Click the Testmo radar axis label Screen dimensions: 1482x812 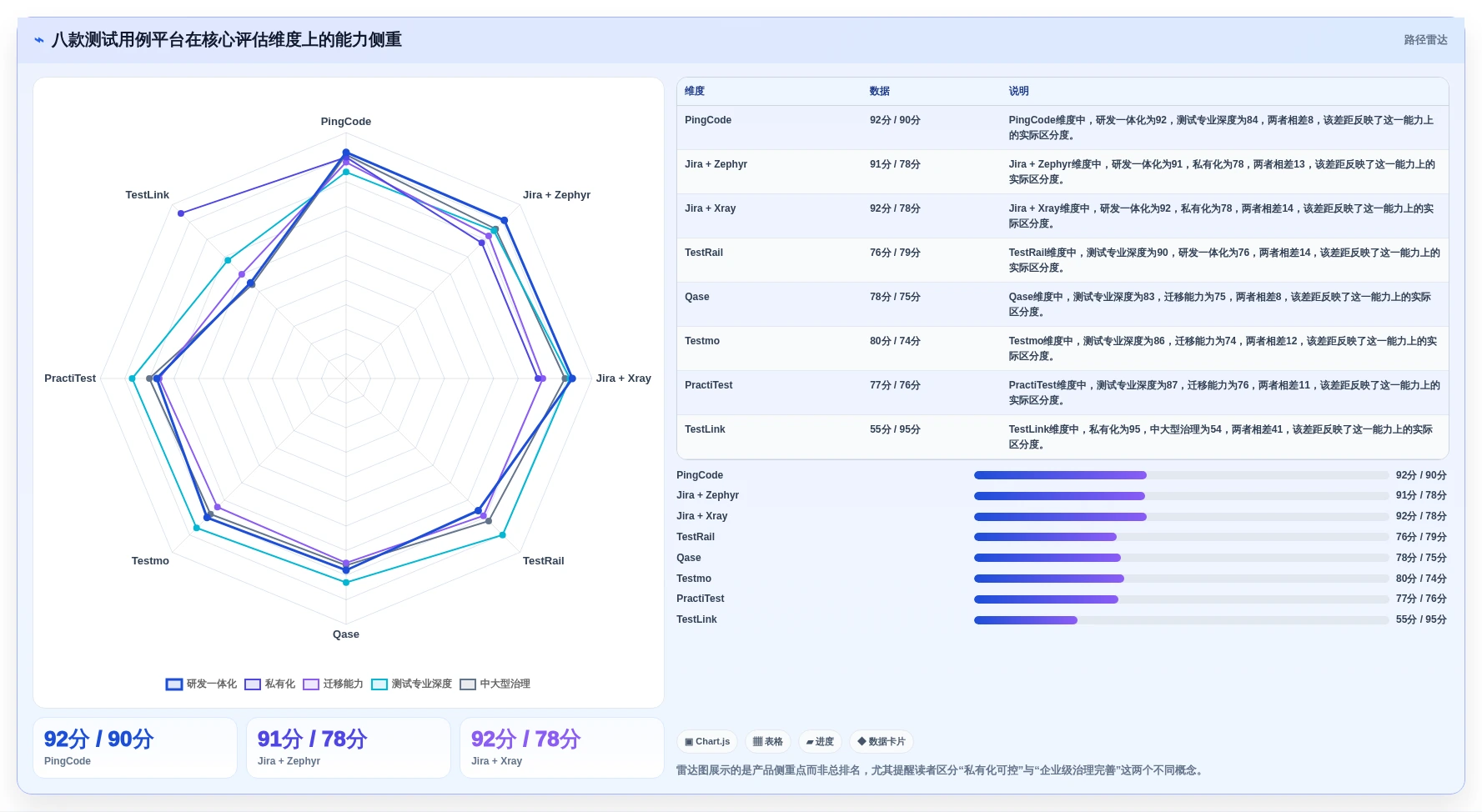click(x=150, y=561)
